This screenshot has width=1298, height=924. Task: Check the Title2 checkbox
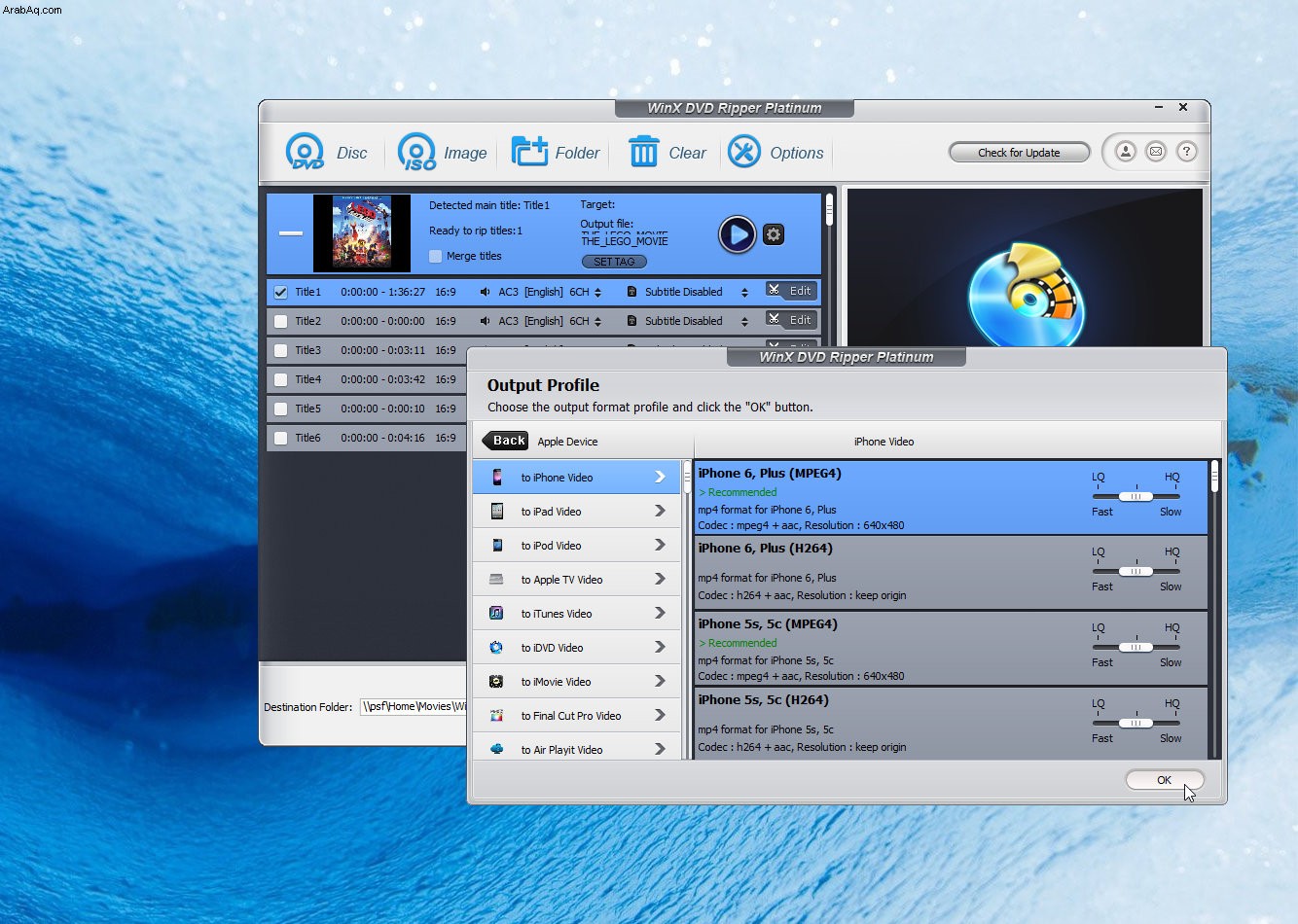tap(281, 321)
